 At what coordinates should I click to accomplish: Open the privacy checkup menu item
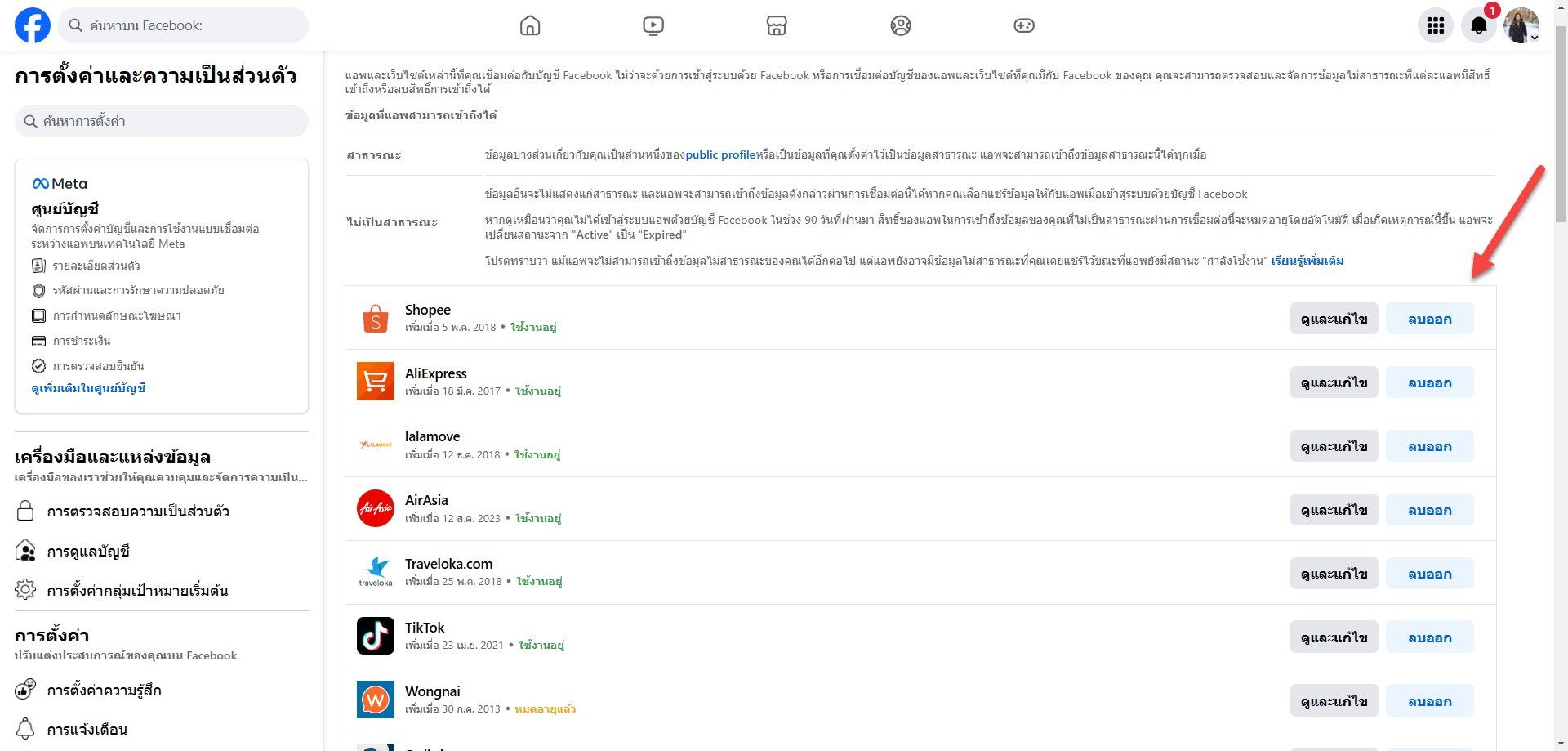pos(137,512)
